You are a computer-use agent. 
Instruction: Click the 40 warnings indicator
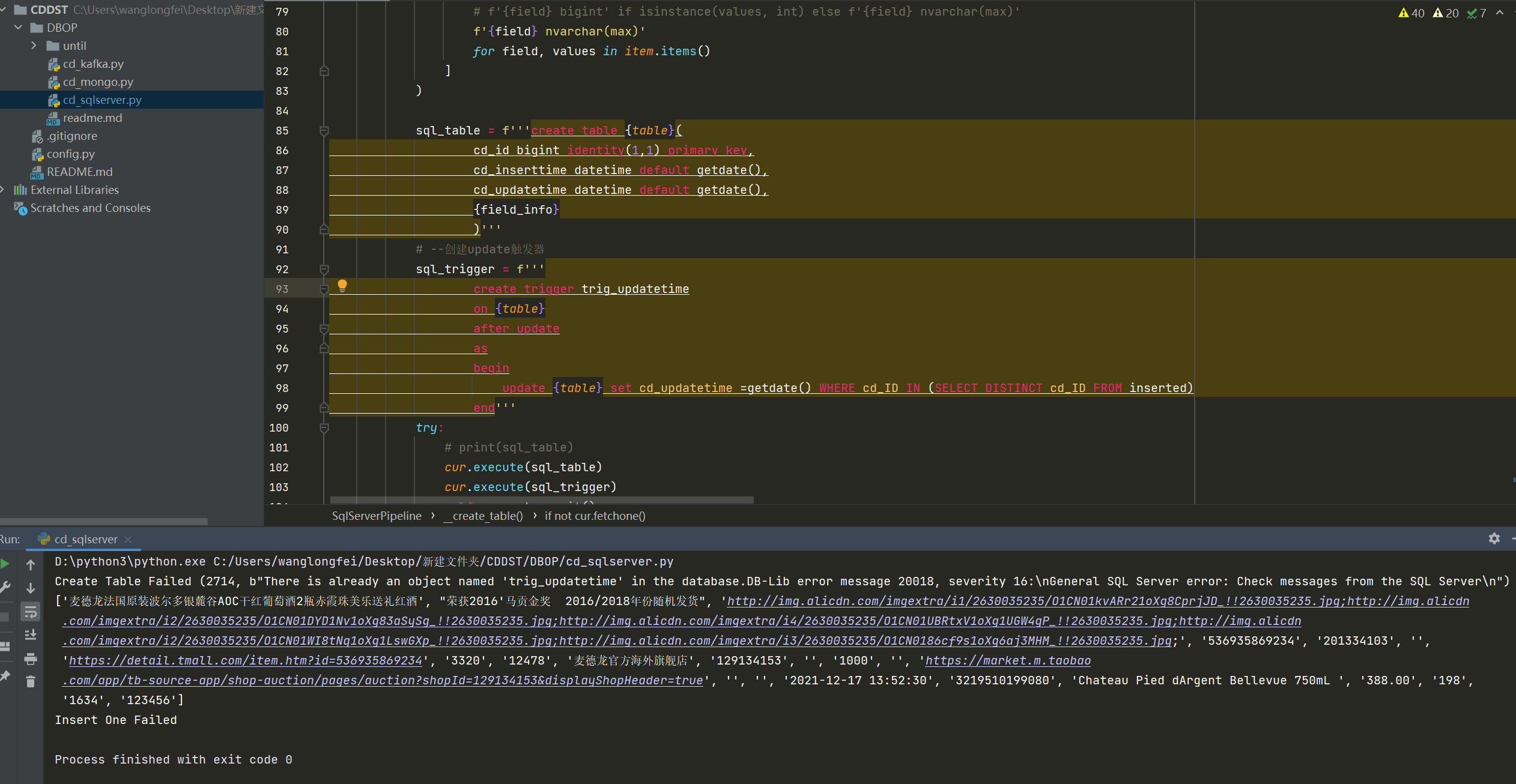1411,13
